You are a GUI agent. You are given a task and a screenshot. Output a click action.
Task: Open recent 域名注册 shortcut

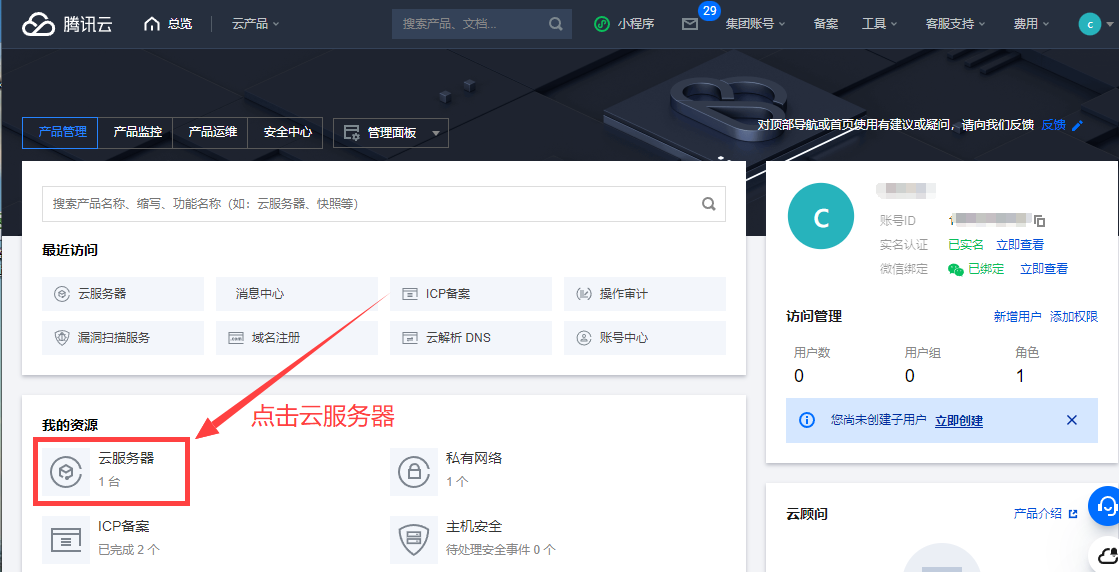(x=297, y=338)
